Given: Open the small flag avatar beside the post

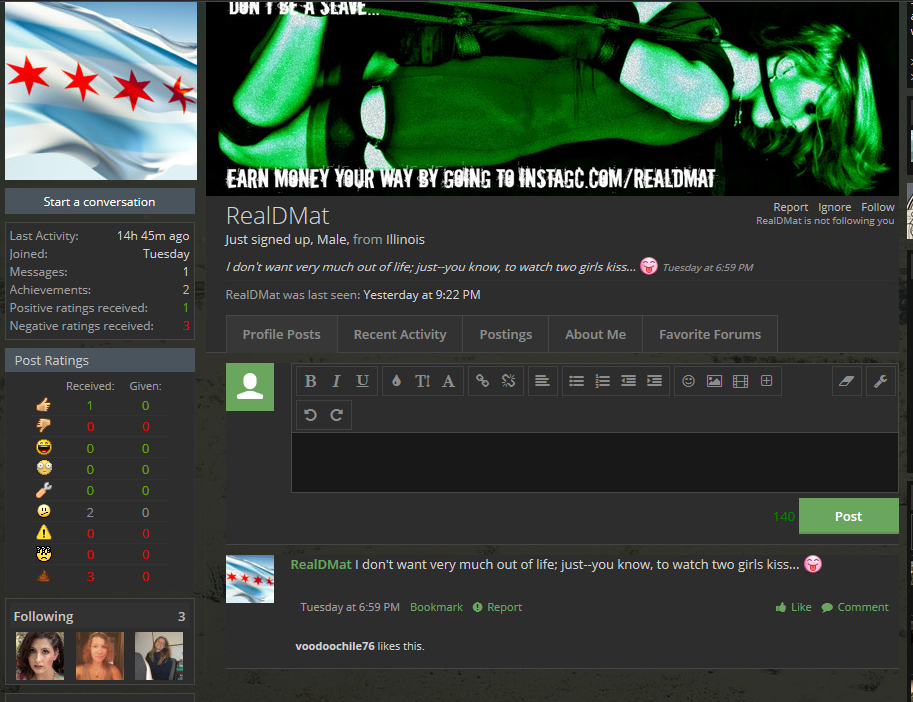Looking at the screenshot, I should [250, 579].
